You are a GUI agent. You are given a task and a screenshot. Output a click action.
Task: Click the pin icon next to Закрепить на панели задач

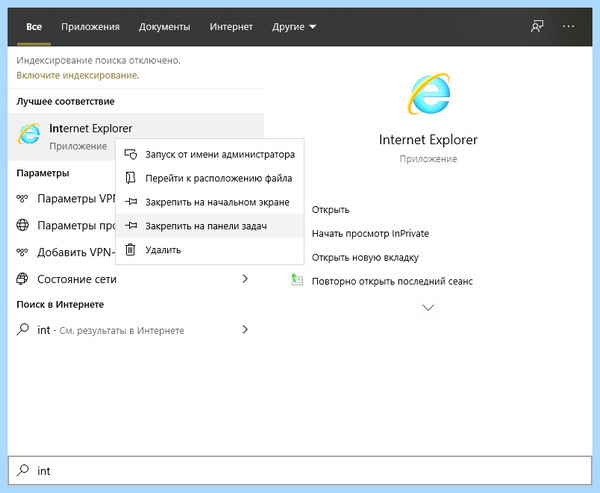tap(131, 225)
